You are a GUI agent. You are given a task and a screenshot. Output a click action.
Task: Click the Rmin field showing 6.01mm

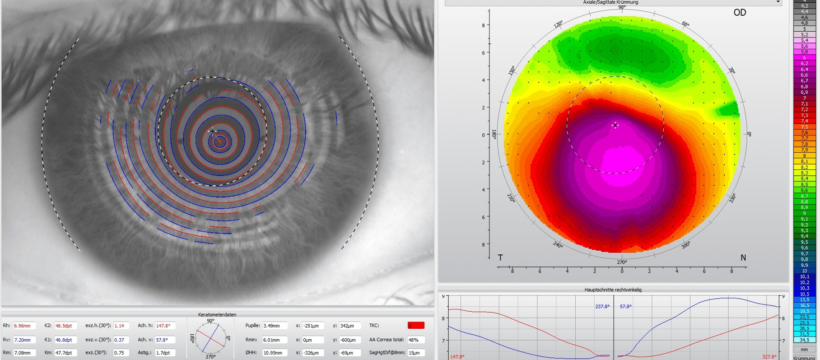click(x=275, y=339)
